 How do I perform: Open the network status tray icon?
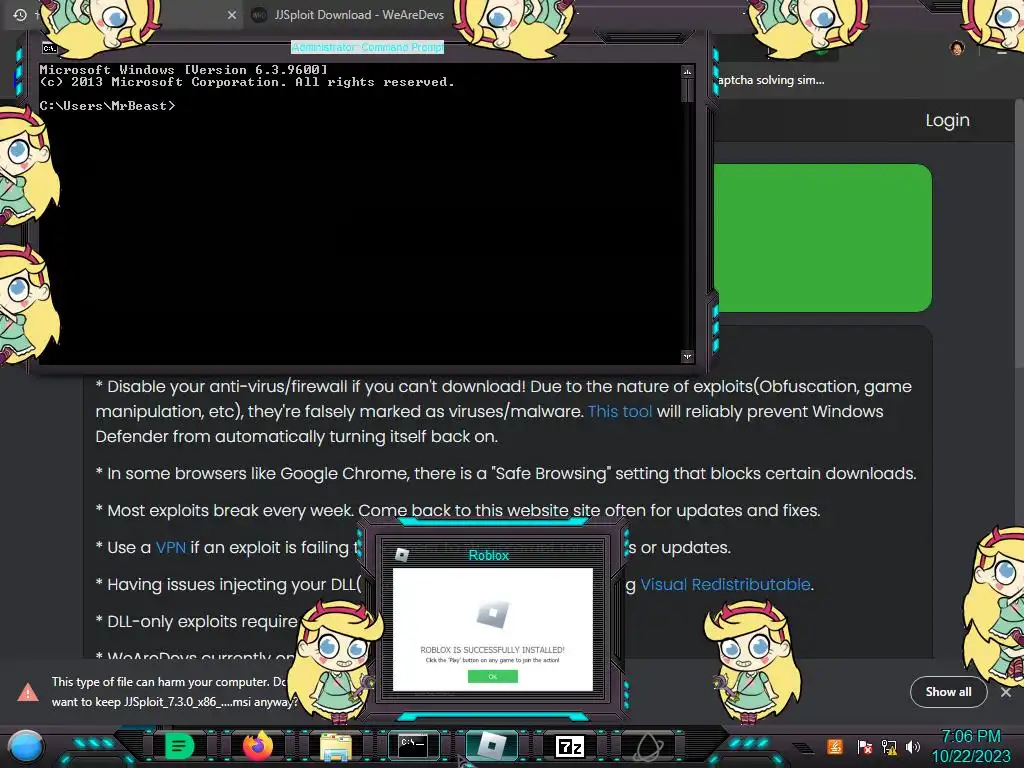889,746
